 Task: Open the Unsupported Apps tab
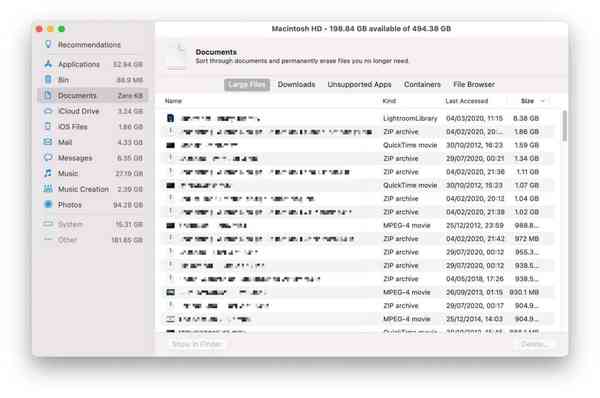coord(359,85)
